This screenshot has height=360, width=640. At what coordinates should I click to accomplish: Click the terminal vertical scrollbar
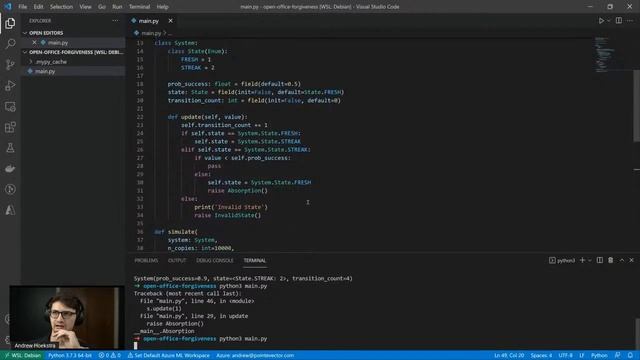638,333
